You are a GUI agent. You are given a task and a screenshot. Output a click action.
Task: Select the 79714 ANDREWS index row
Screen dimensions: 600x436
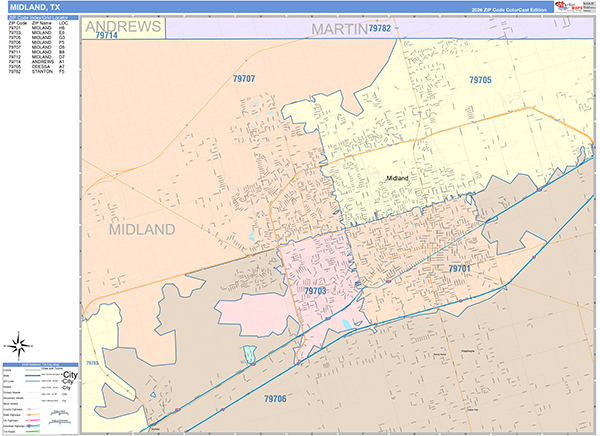[x=37, y=62]
